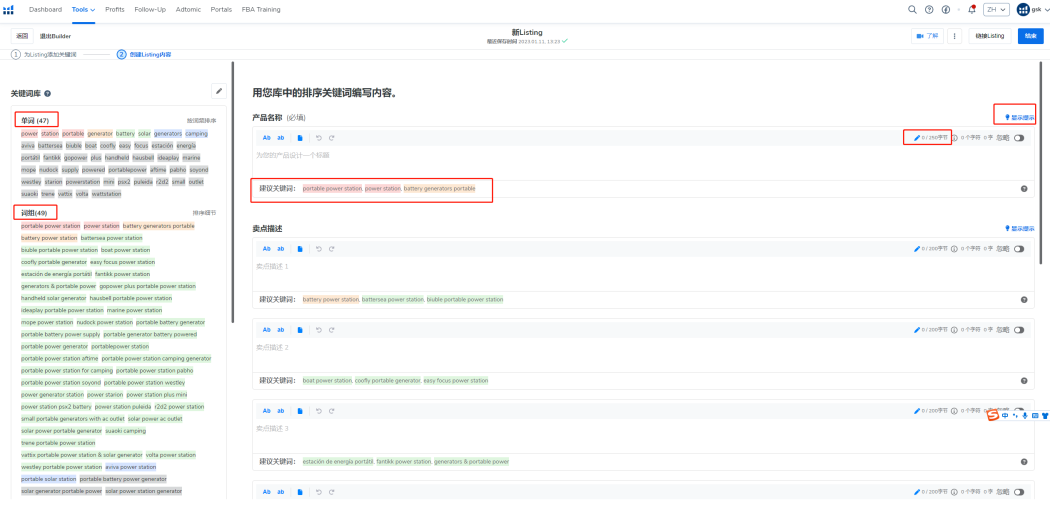Click the help question mark icon in header

point(929,9)
